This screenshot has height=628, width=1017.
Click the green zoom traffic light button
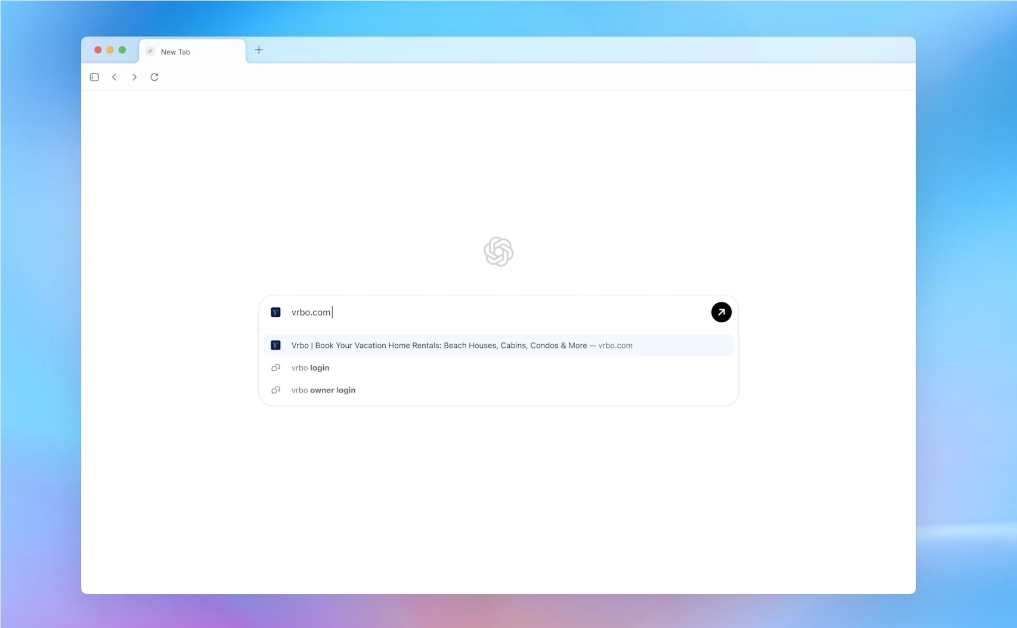120,48
